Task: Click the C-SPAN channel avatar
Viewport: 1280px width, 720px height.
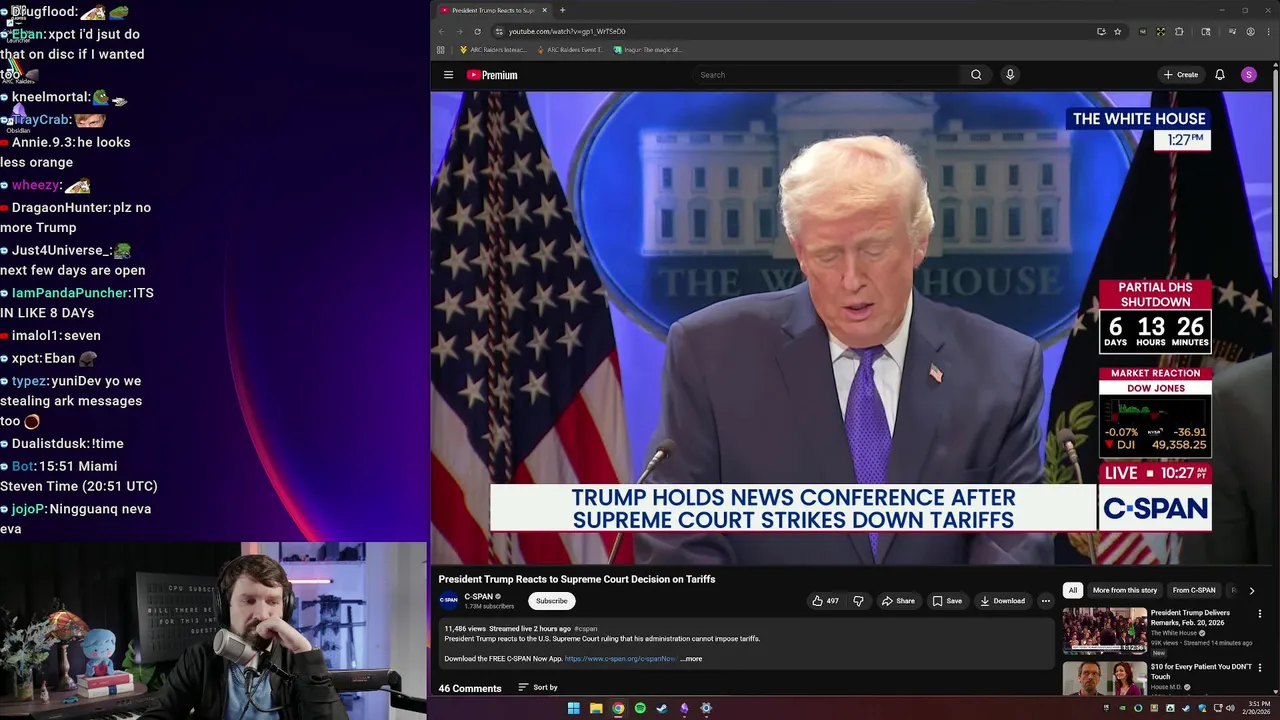Action: click(449, 600)
